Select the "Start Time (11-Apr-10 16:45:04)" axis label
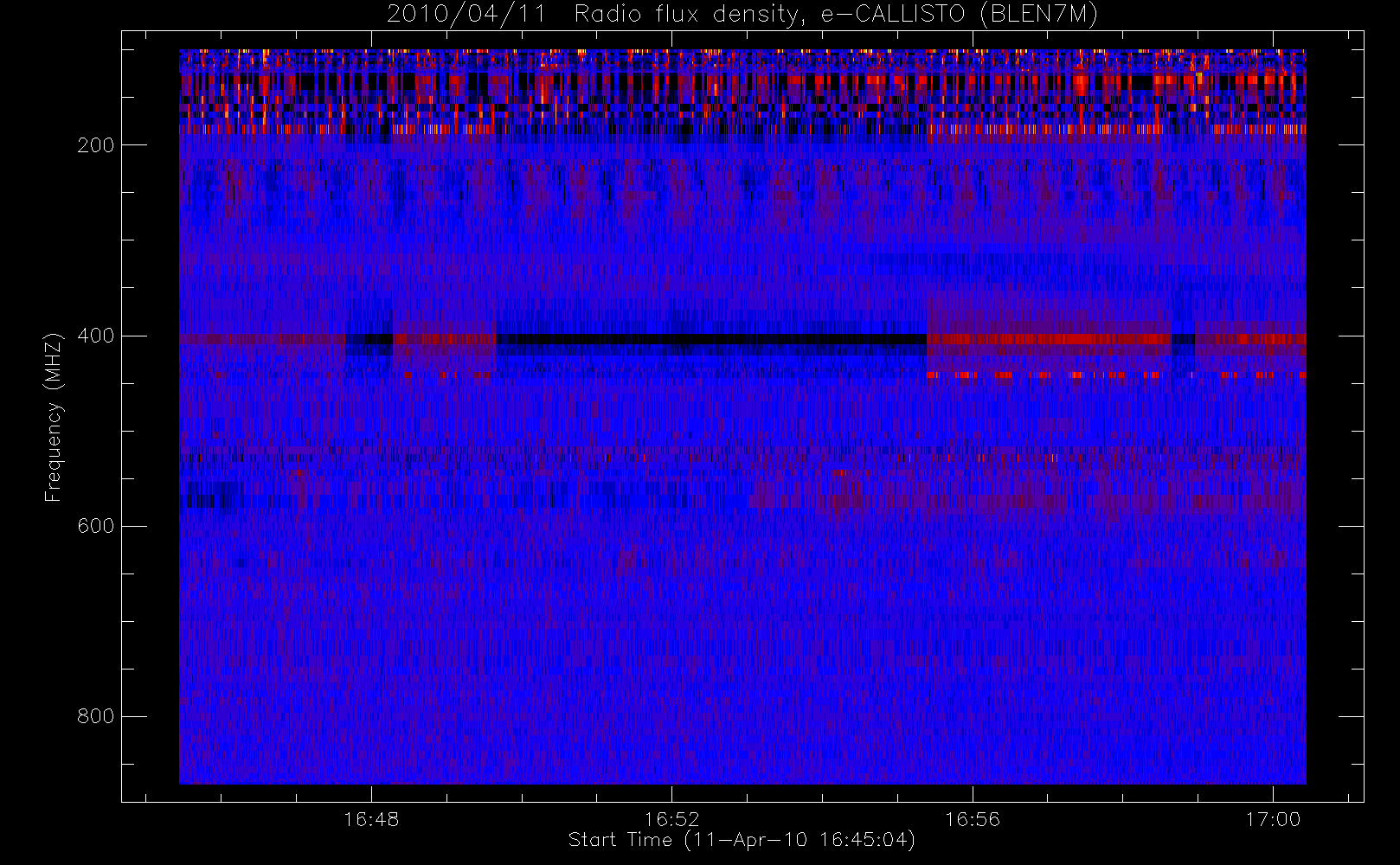 point(742,840)
